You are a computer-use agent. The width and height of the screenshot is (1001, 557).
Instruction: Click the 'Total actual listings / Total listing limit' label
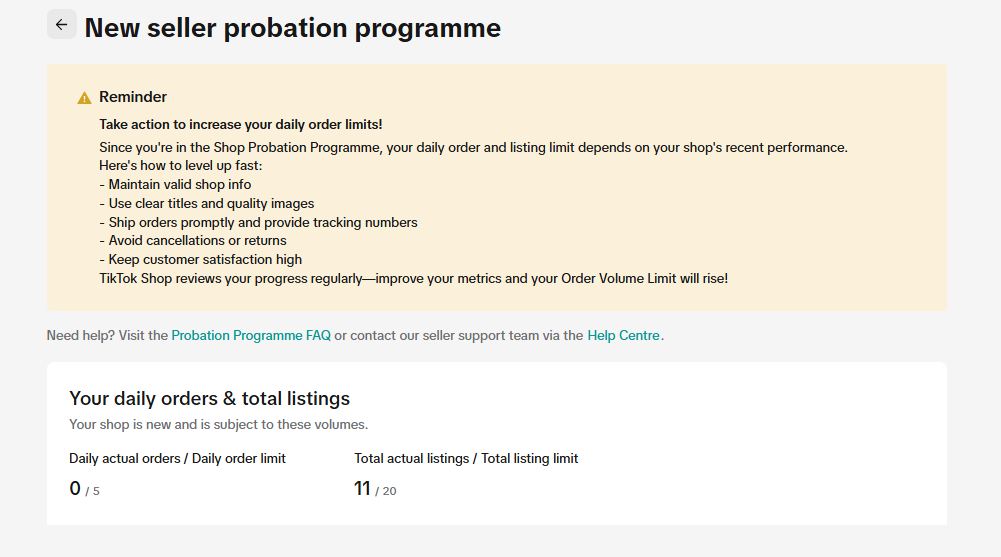[466, 459]
